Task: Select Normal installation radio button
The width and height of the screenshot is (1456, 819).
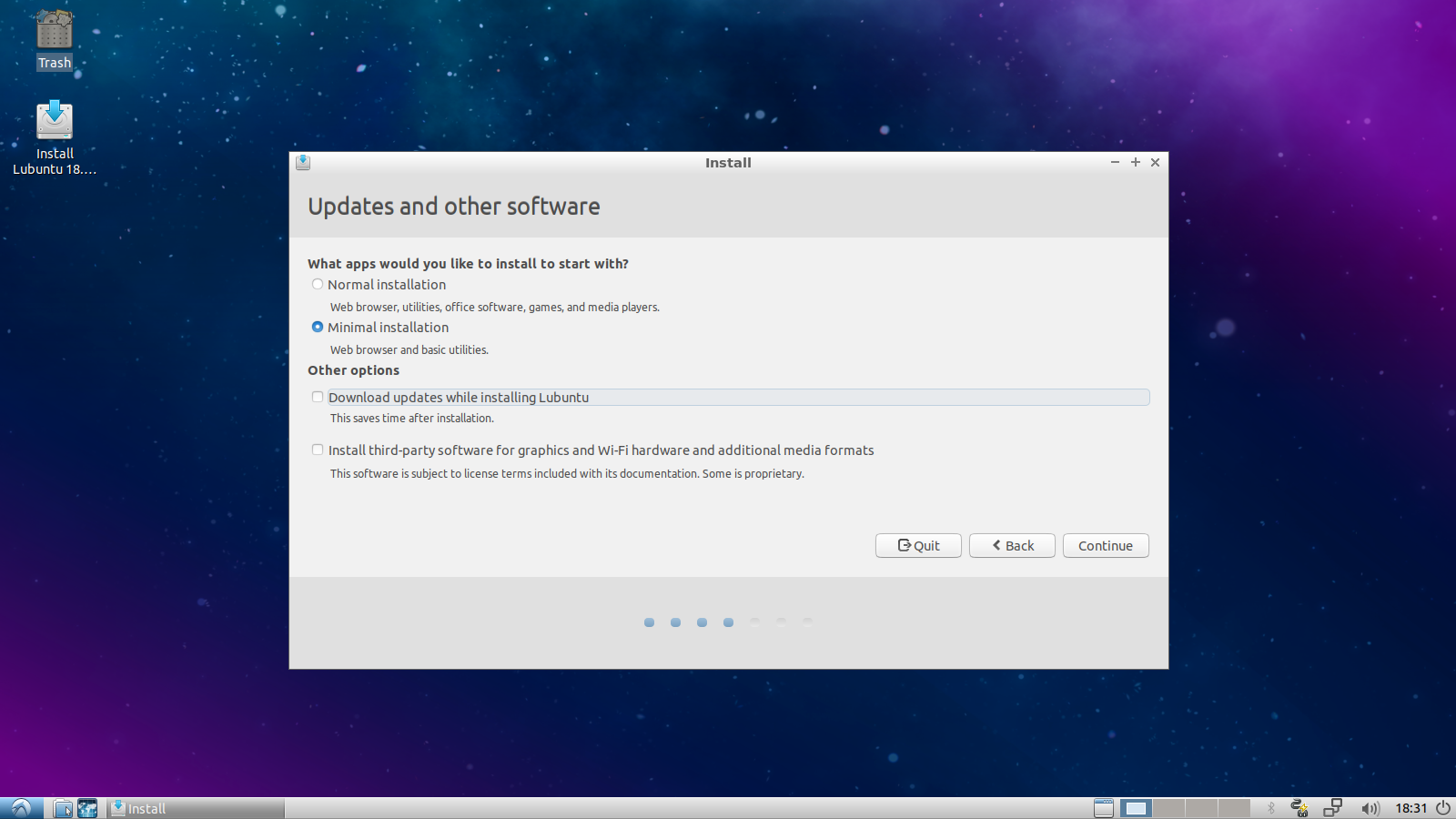Action: click(318, 284)
